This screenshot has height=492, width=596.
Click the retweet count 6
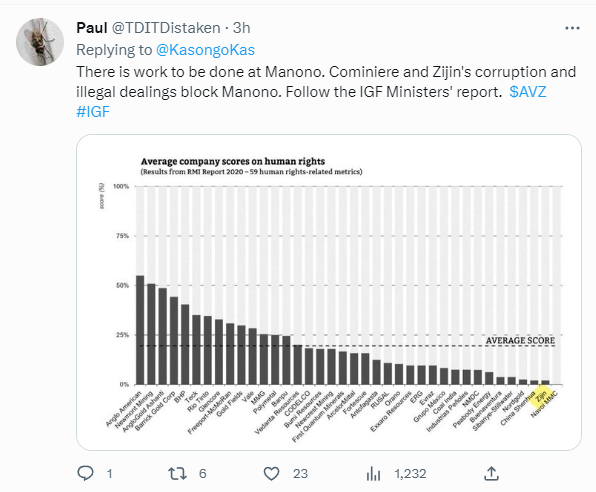click(x=203, y=473)
